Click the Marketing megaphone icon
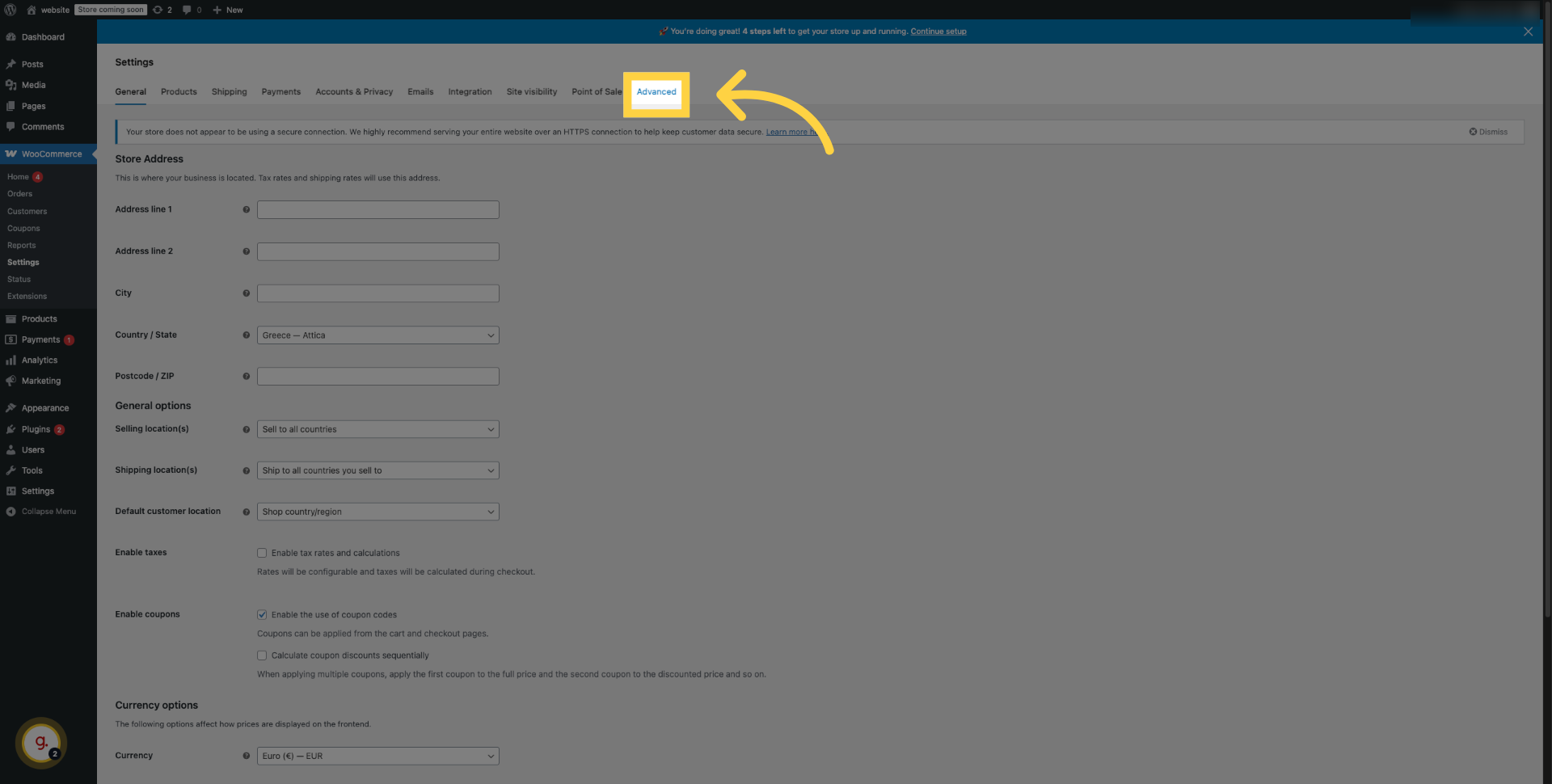Image resolution: width=1552 pixels, height=784 pixels. point(11,381)
